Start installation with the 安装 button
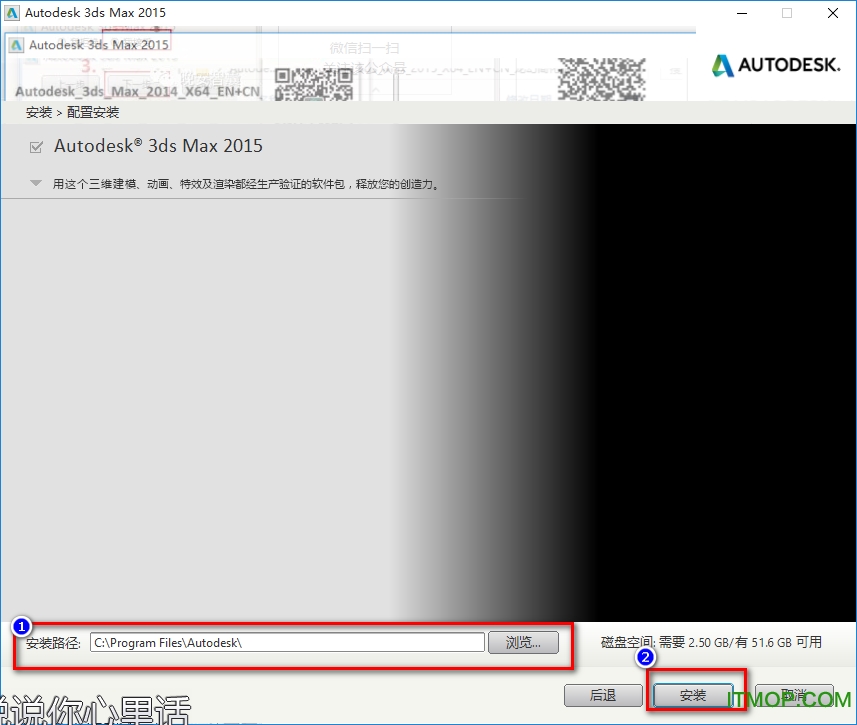The width and height of the screenshot is (857, 725). click(693, 695)
